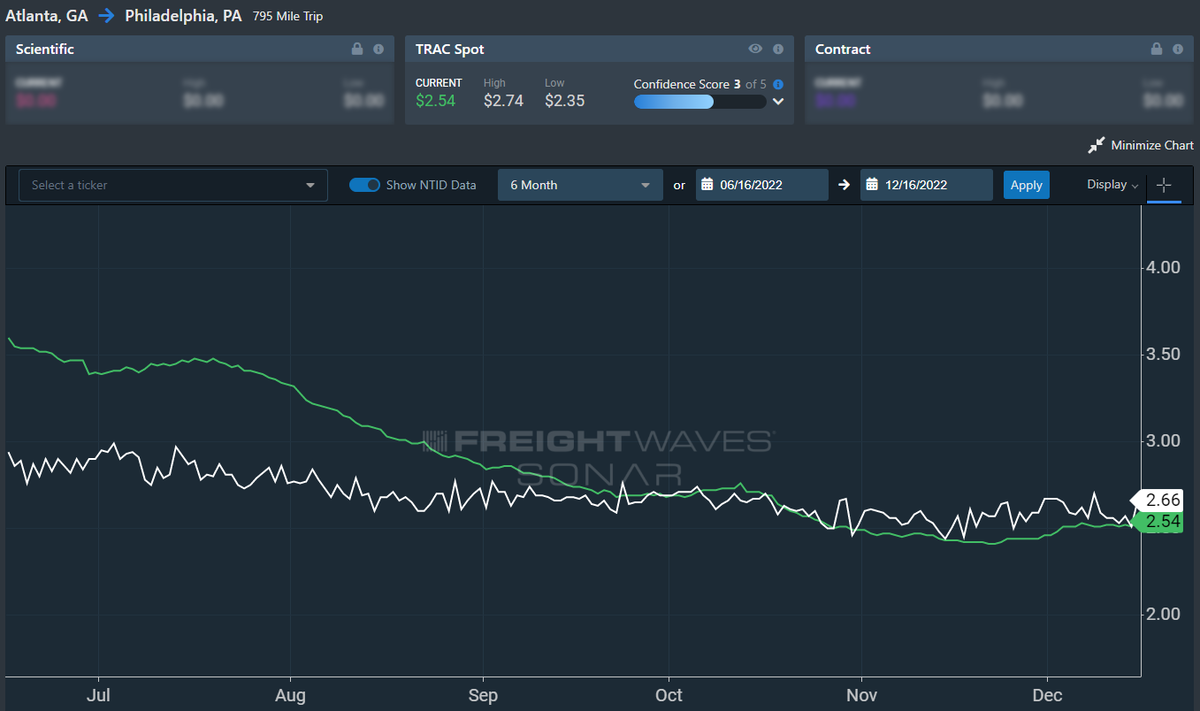
Task: Click the Jul label on the time axis
Action: (x=98, y=694)
